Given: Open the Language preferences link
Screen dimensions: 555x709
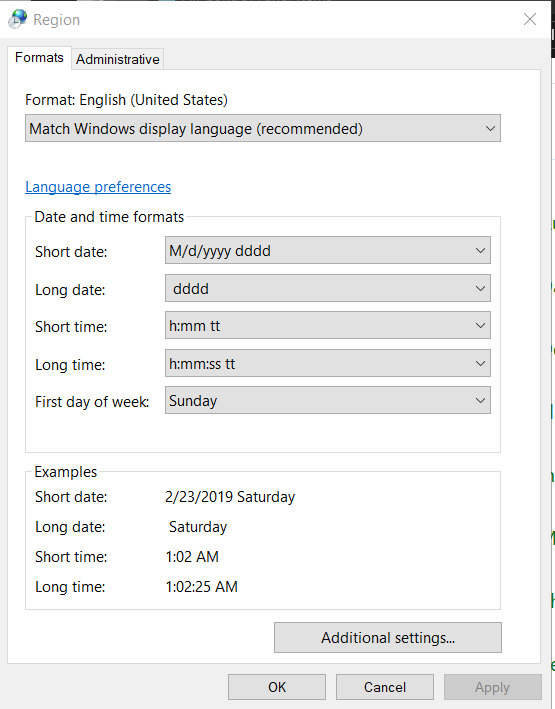Looking at the screenshot, I should click(98, 187).
